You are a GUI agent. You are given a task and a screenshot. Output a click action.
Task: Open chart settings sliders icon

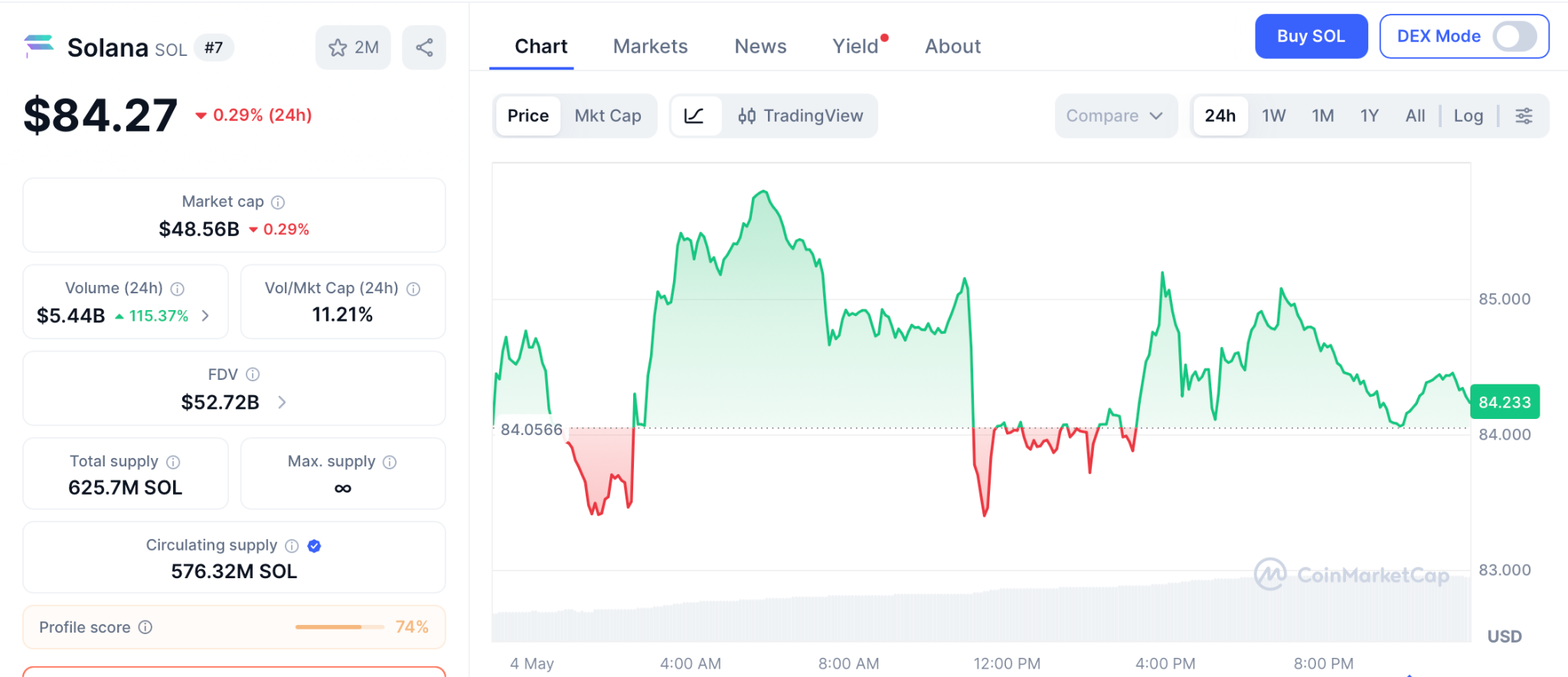coord(1524,116)
